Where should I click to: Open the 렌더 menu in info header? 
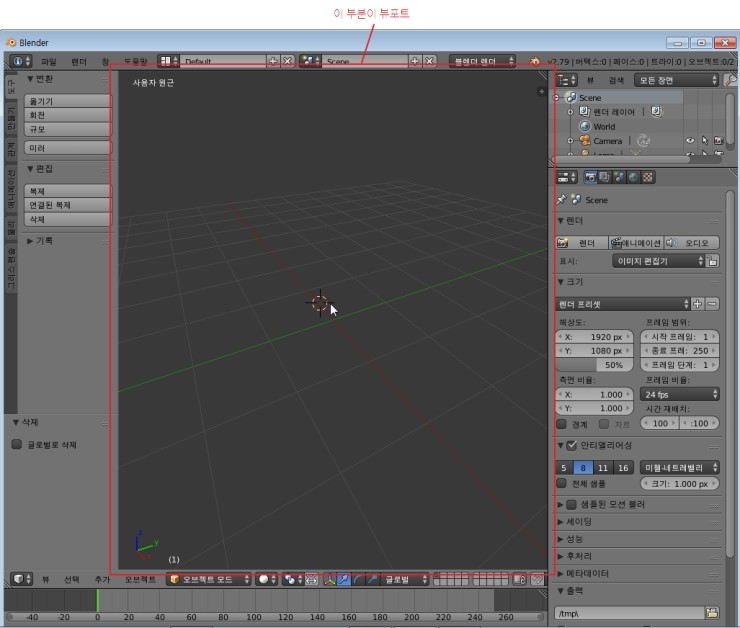point(79,61)
